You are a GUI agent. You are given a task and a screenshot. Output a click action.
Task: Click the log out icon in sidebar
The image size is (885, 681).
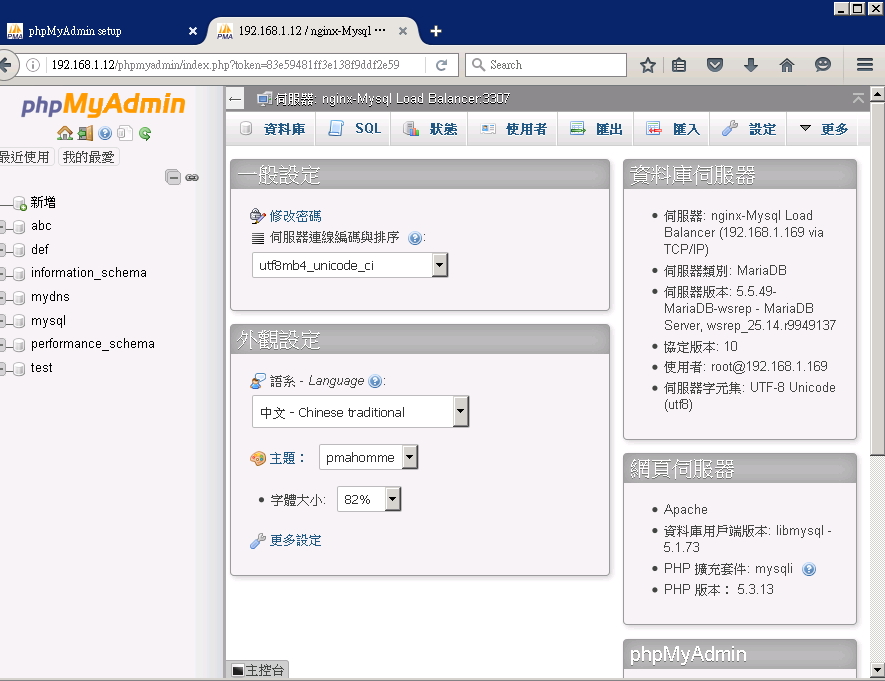85,133
